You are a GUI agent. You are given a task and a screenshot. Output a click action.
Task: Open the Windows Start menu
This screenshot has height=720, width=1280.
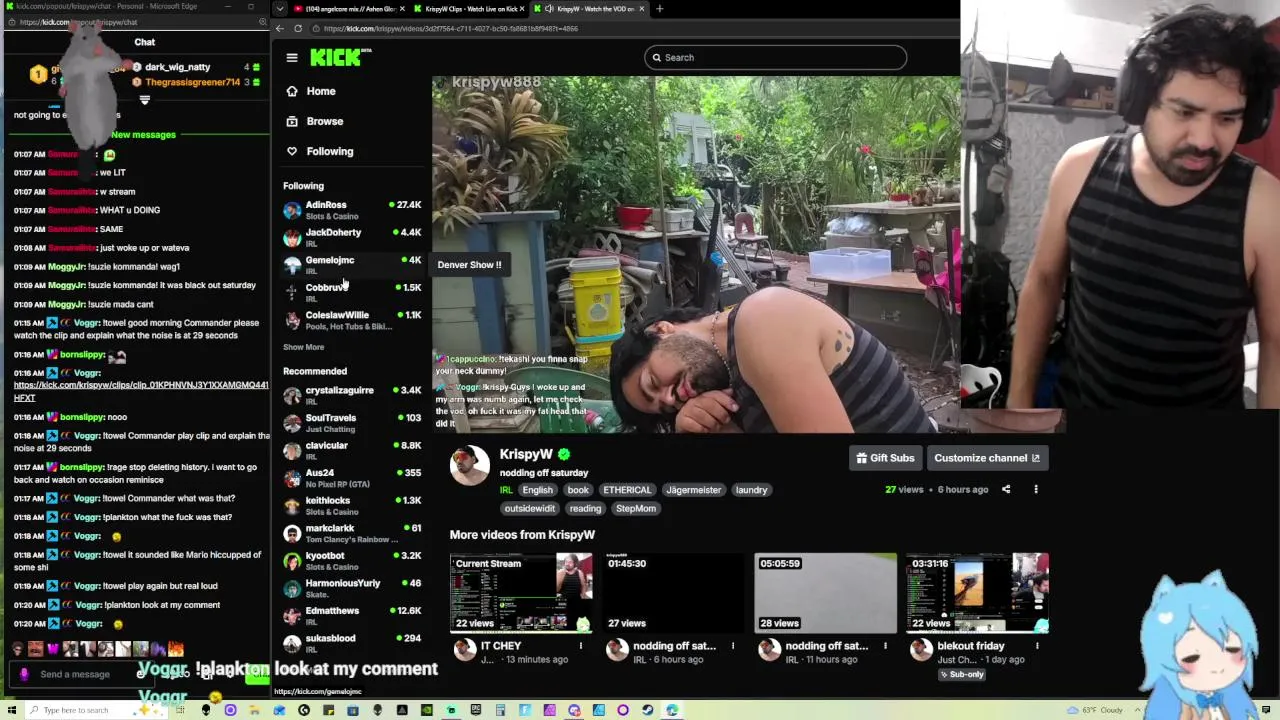pyautogui.click(x=12, y=710)
